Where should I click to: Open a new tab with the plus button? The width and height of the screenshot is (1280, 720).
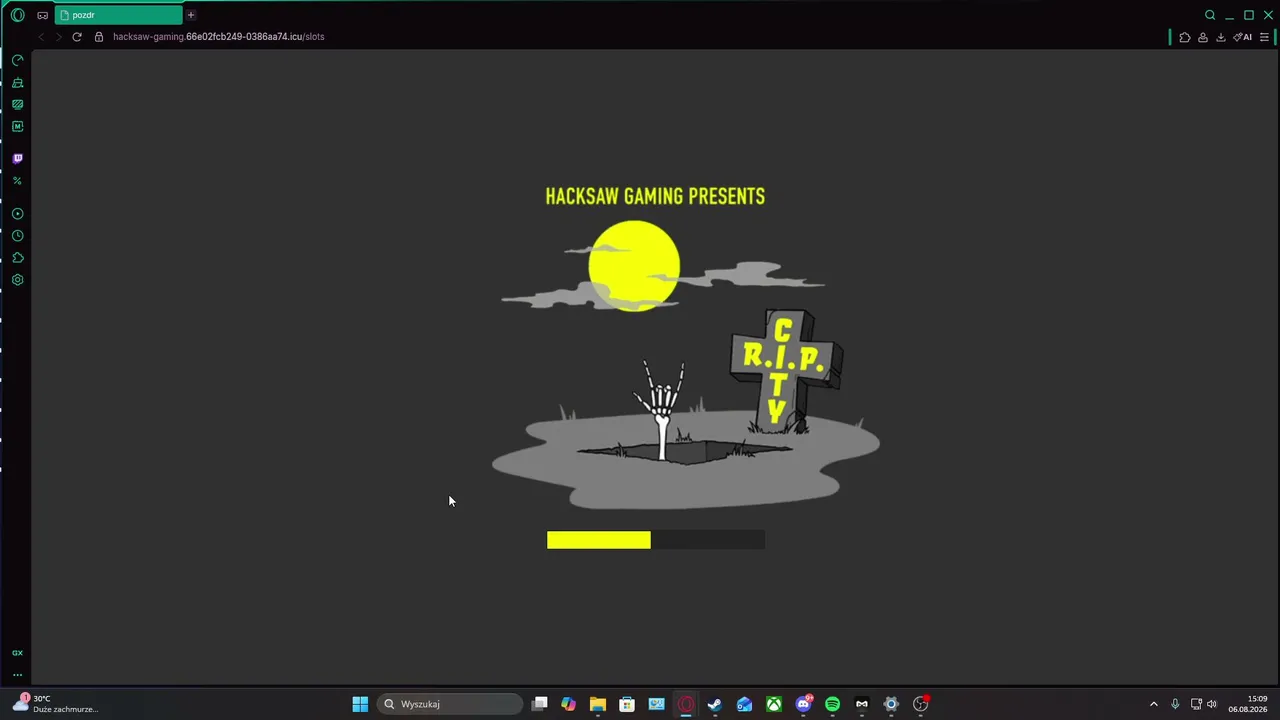click(191, 15)
